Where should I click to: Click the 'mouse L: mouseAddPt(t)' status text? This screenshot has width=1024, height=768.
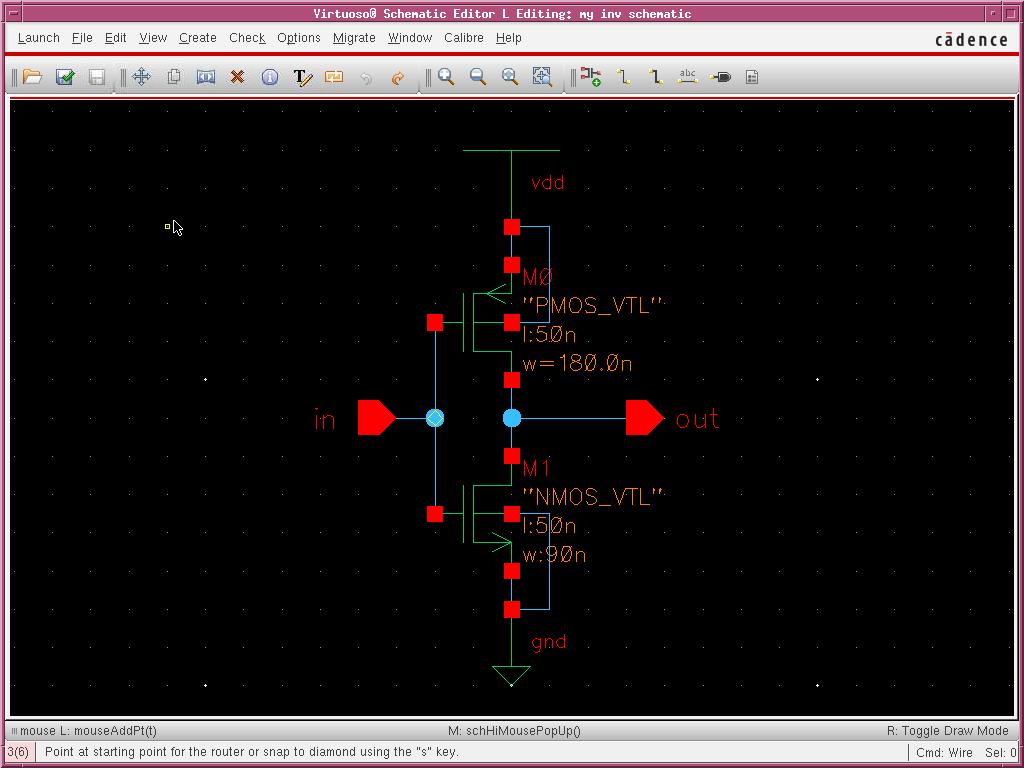click(88, 731)
